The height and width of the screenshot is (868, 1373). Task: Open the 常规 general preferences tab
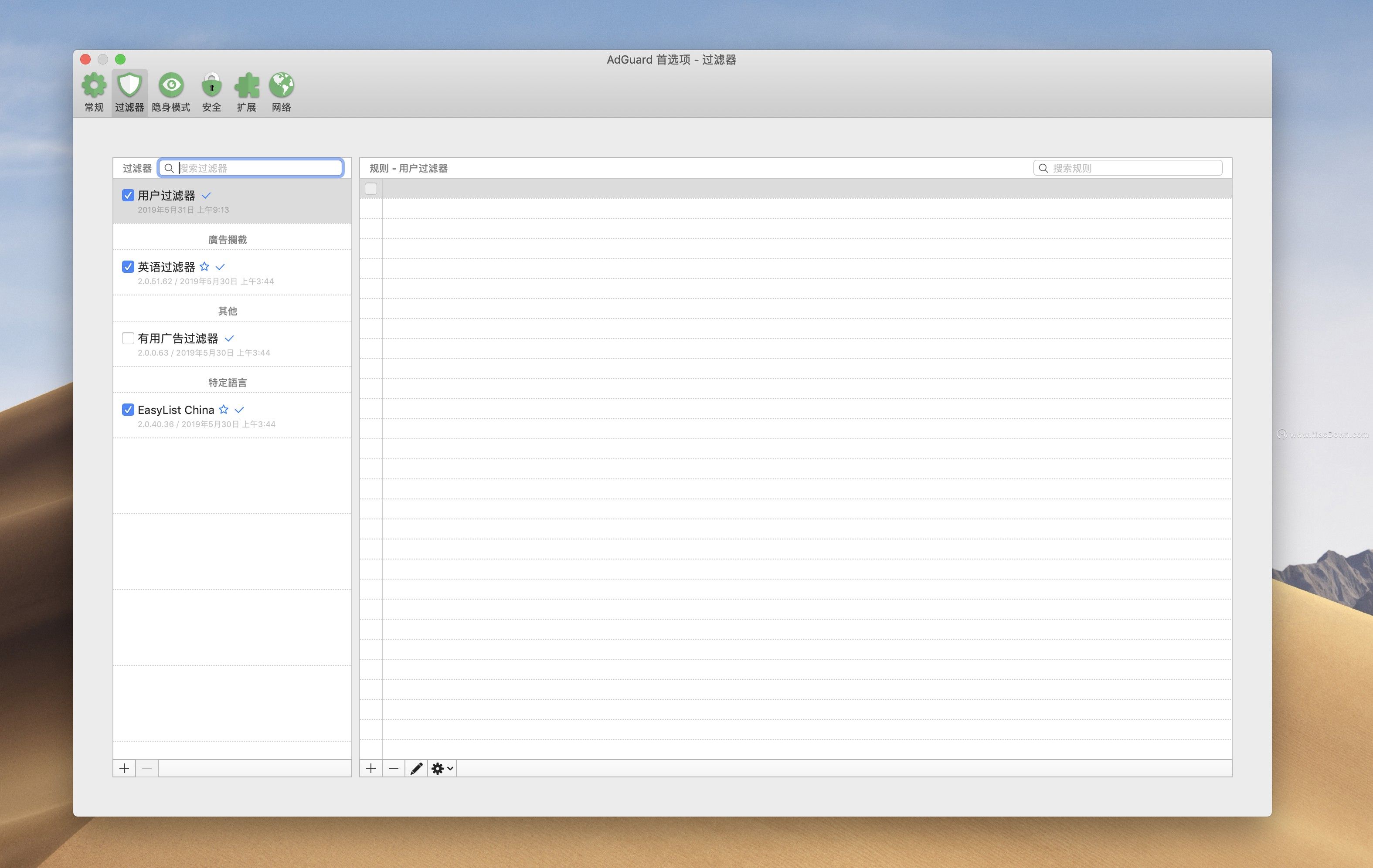coord(94,93)
